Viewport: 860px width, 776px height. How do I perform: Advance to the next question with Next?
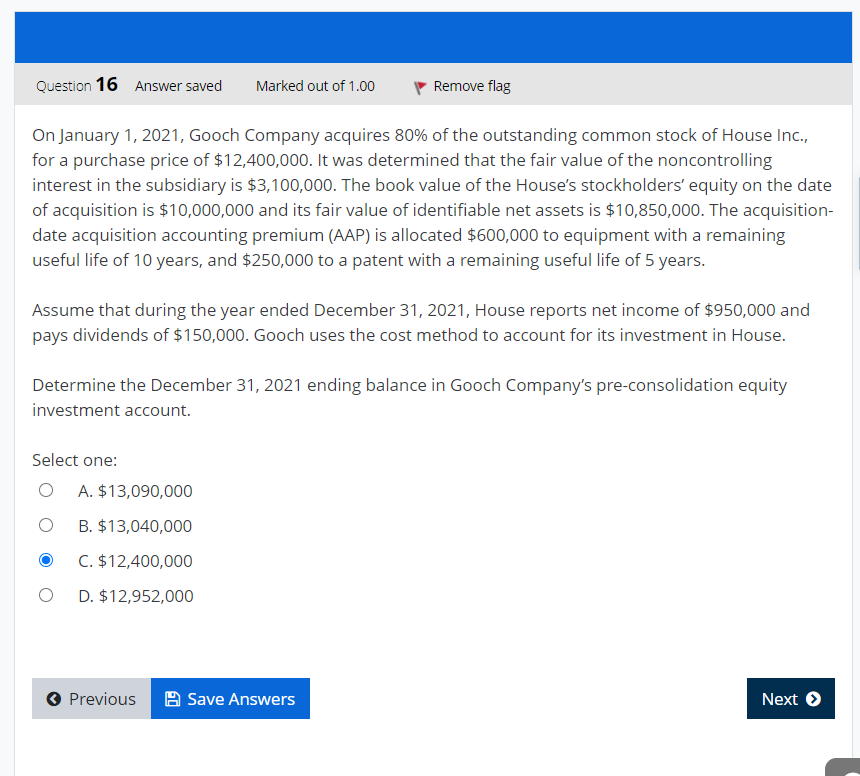(x=790, y=698)
